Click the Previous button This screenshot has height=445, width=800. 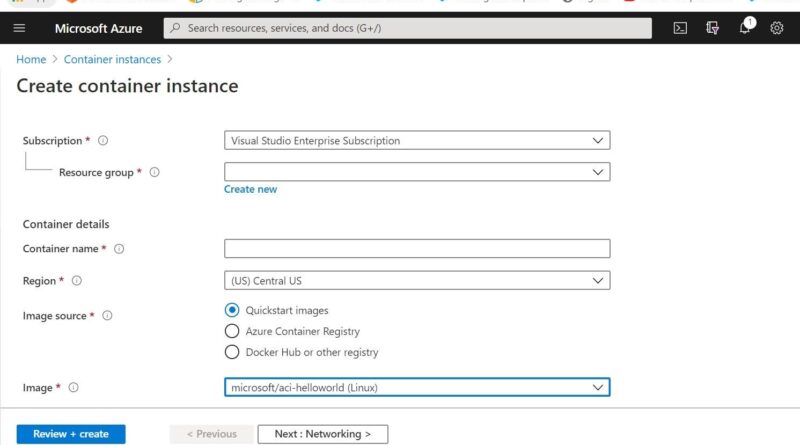click(x=211, y=434)
